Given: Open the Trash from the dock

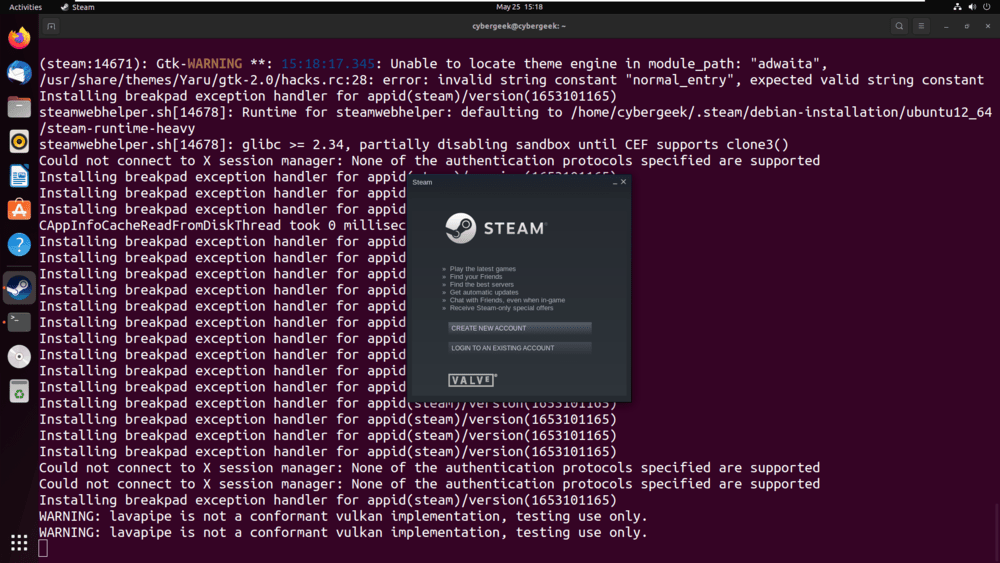Looking at the screenshot, I should pos(19,391).
